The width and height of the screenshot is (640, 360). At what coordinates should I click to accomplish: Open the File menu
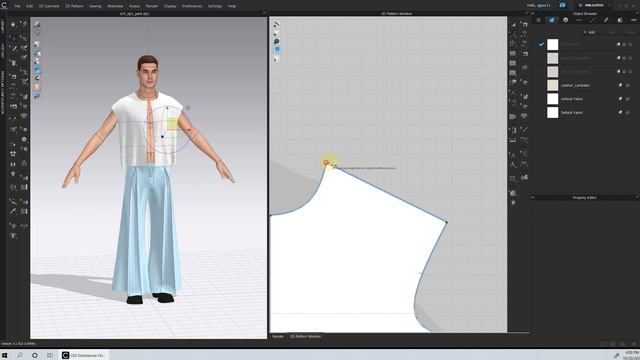click(x=17, y=6)
